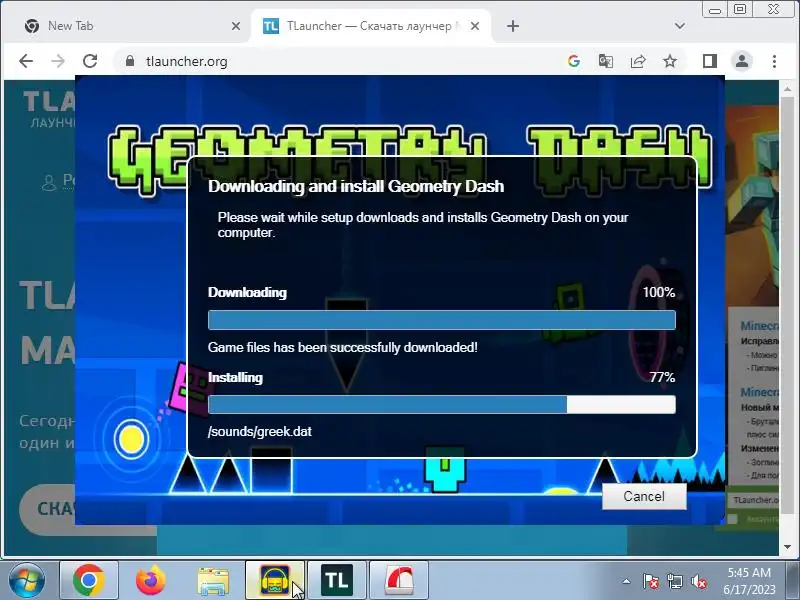The width and height of the screenshot is (800, 600).
Task: Show hidden system tray icons
Action: pos(627,581)
